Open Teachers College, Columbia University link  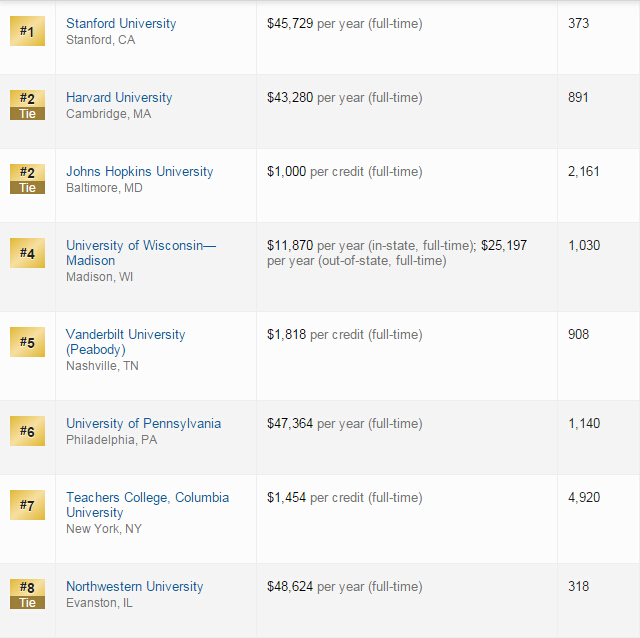pos(147,505)
